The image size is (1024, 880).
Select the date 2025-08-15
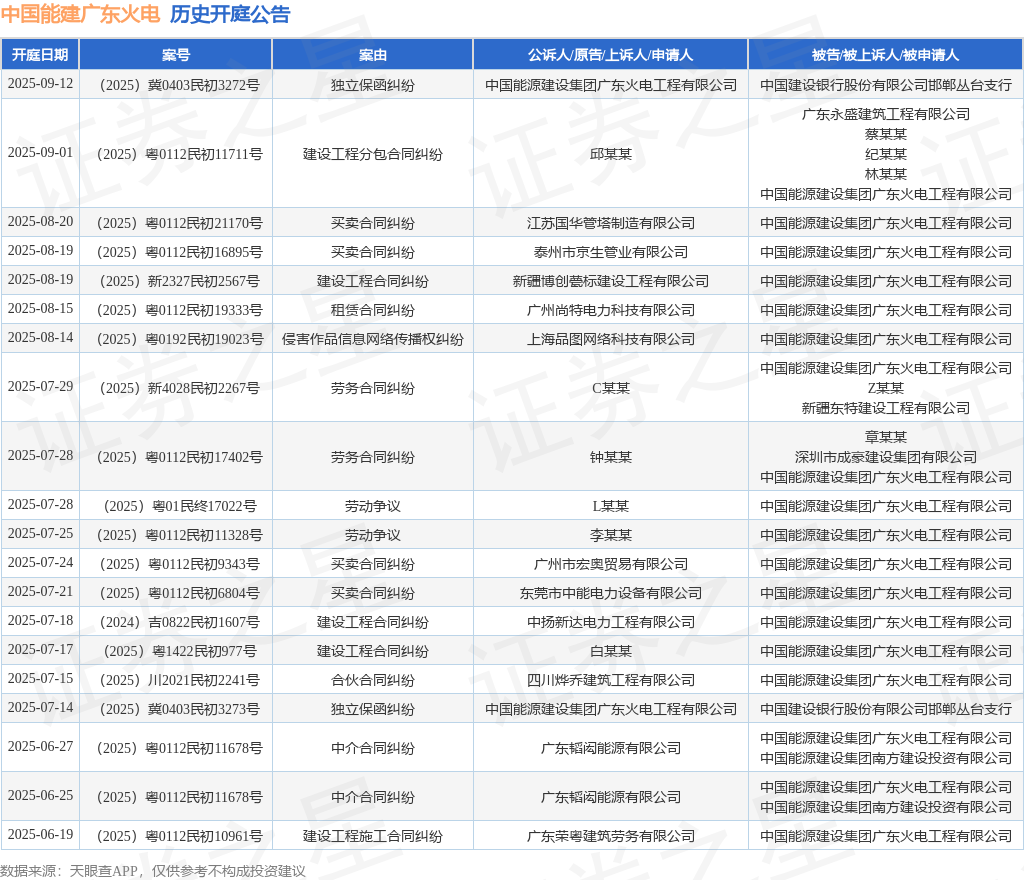pyautogui.click(x=40, y=309)
